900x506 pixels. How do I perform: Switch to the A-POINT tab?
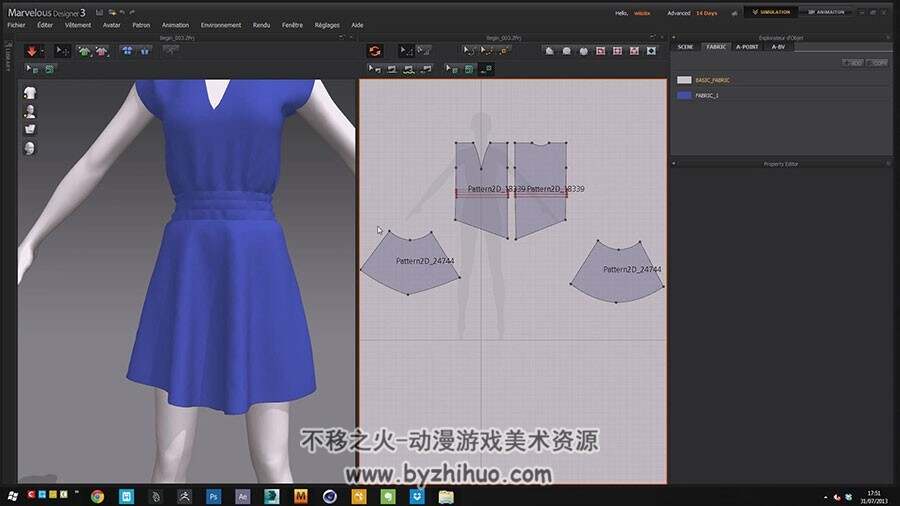pos(747,47)
